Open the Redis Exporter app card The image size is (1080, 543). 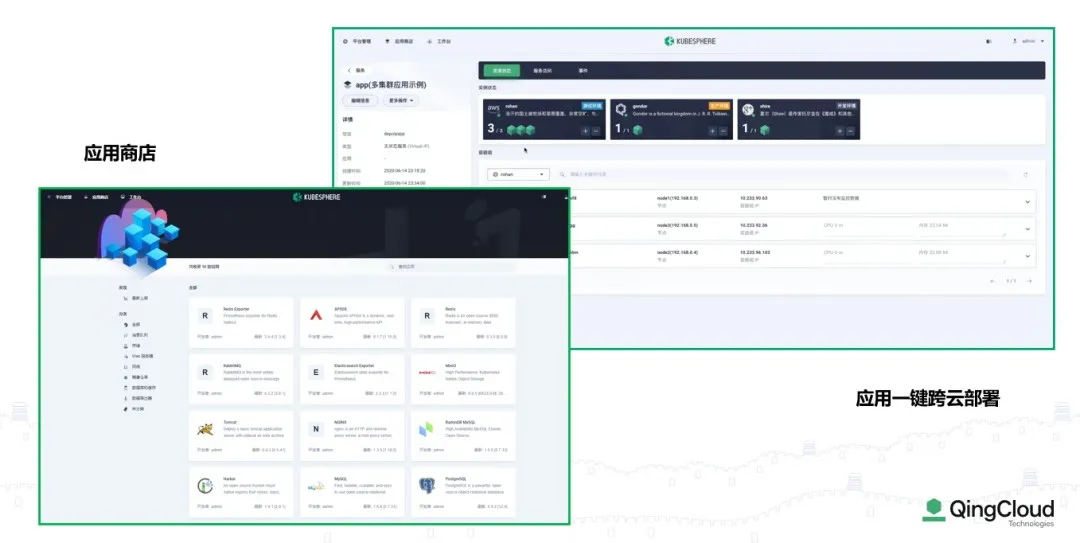pos(241,322)
